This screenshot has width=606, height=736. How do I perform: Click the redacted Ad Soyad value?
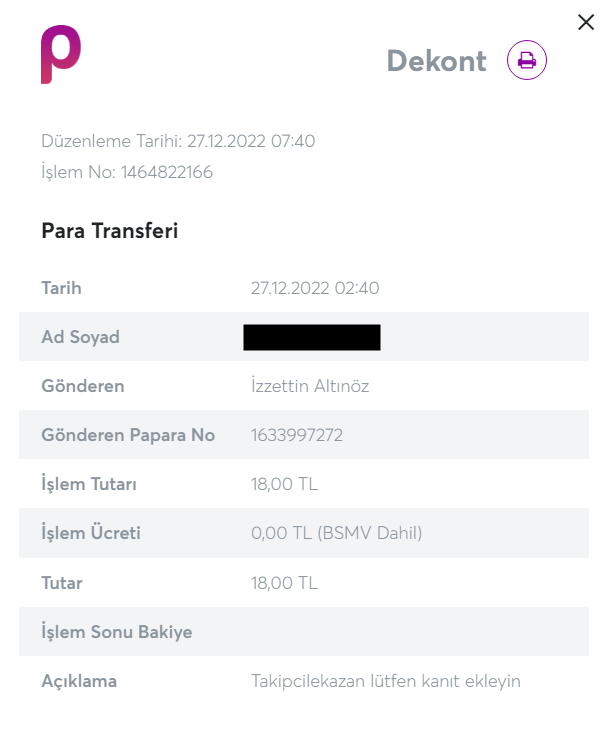[x=312, y=337]
